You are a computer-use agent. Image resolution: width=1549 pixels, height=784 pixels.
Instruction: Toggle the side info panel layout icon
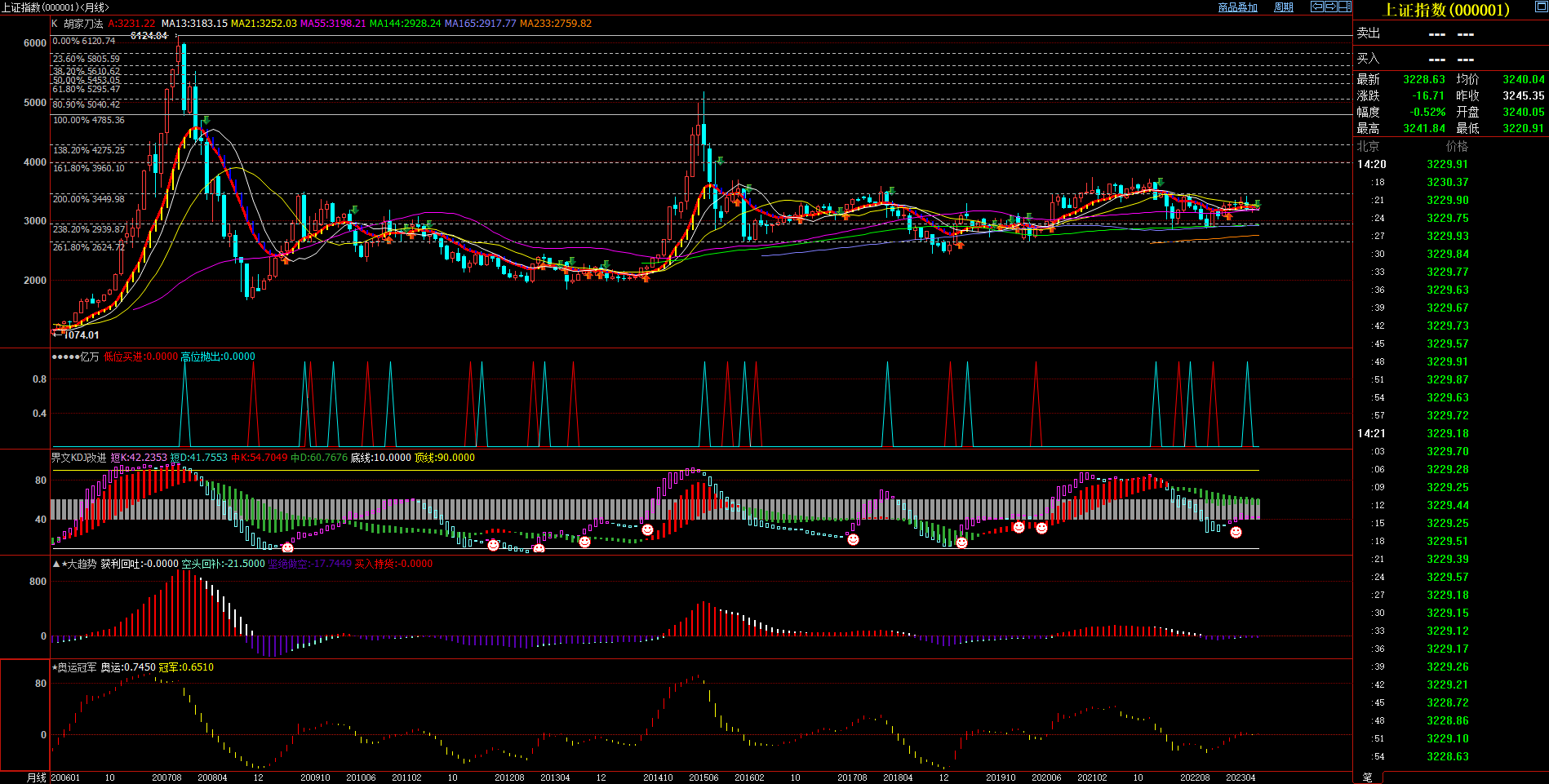[1345, 7]
